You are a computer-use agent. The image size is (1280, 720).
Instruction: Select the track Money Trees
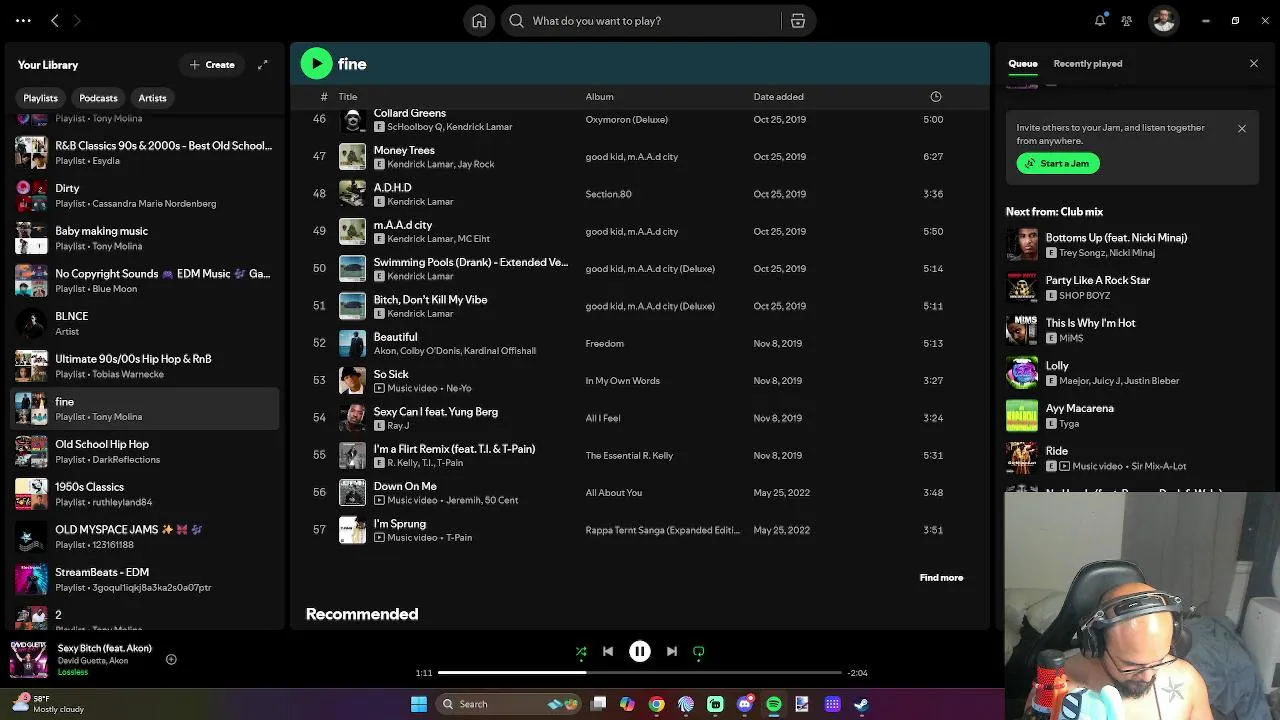[x=638, y=157]
